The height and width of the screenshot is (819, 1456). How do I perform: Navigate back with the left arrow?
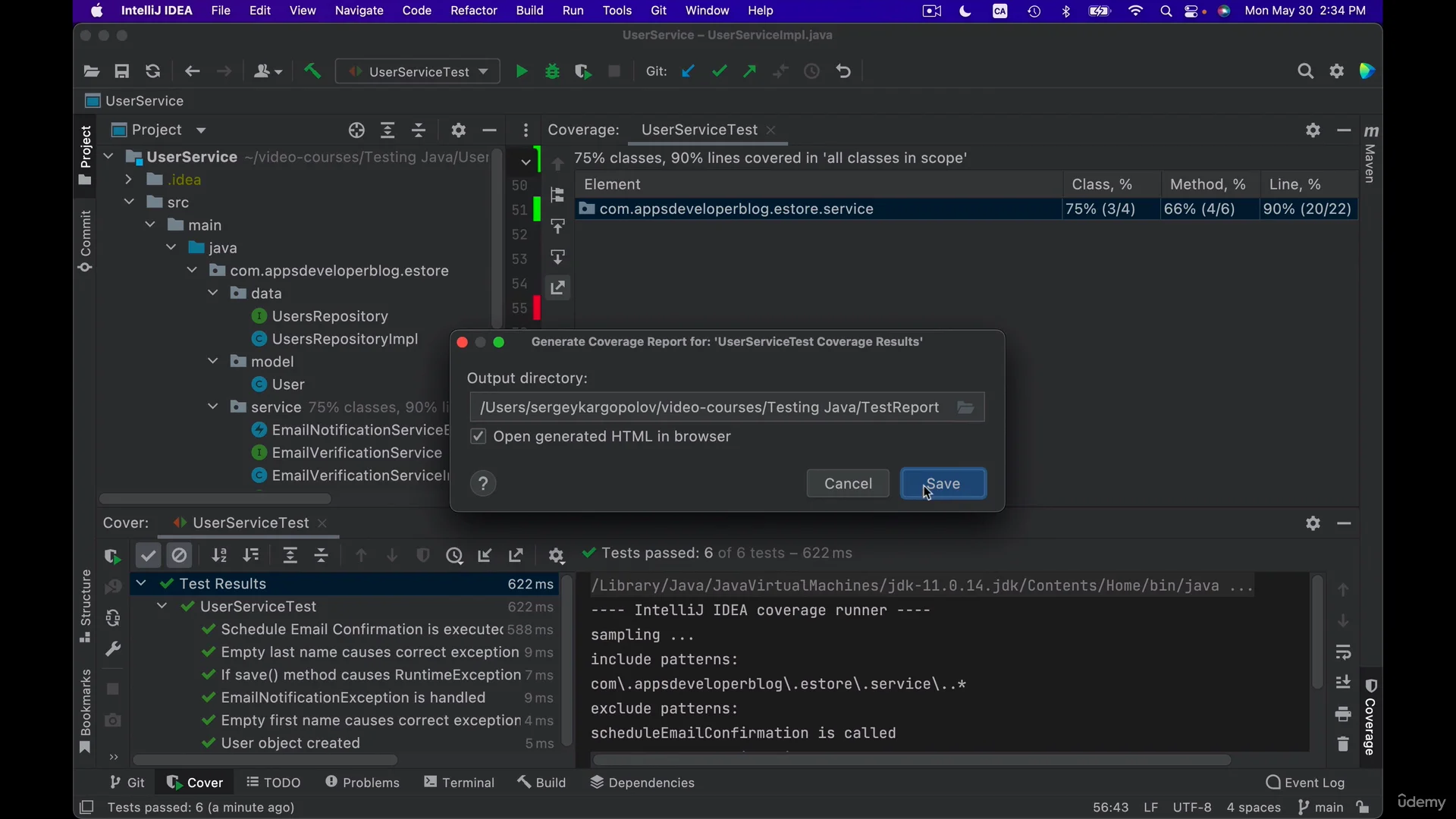coord(193,71)
